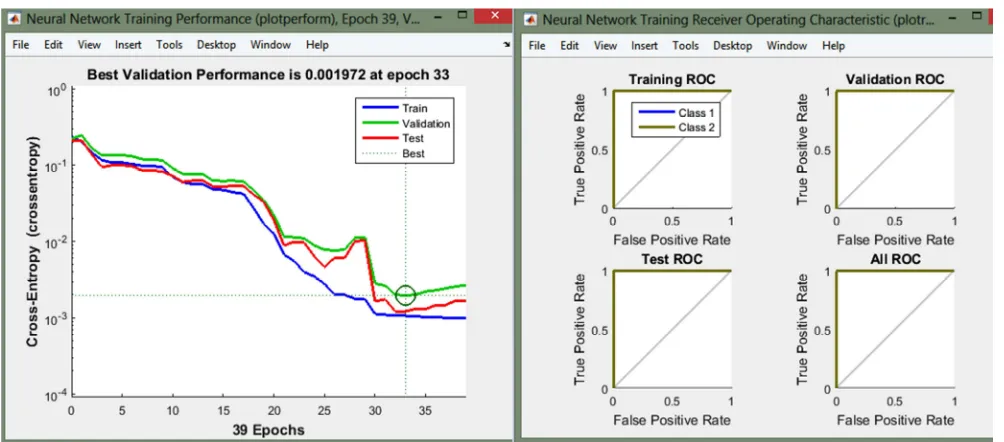This screenshot has height=442, width=1004.
Task: Open Tools menu in Training Performance window
Action: point(169,45)
